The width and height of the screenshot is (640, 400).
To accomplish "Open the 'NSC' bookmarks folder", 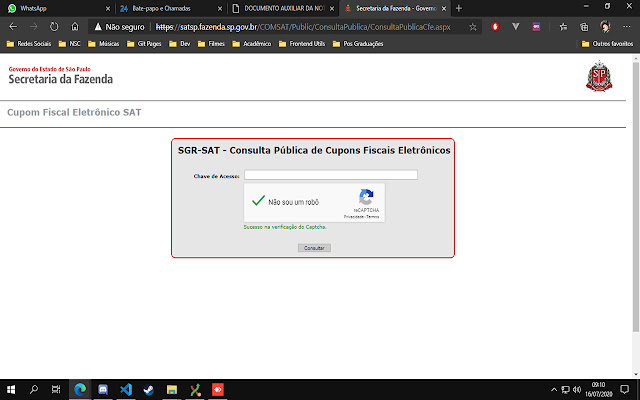I will [70, 44].
